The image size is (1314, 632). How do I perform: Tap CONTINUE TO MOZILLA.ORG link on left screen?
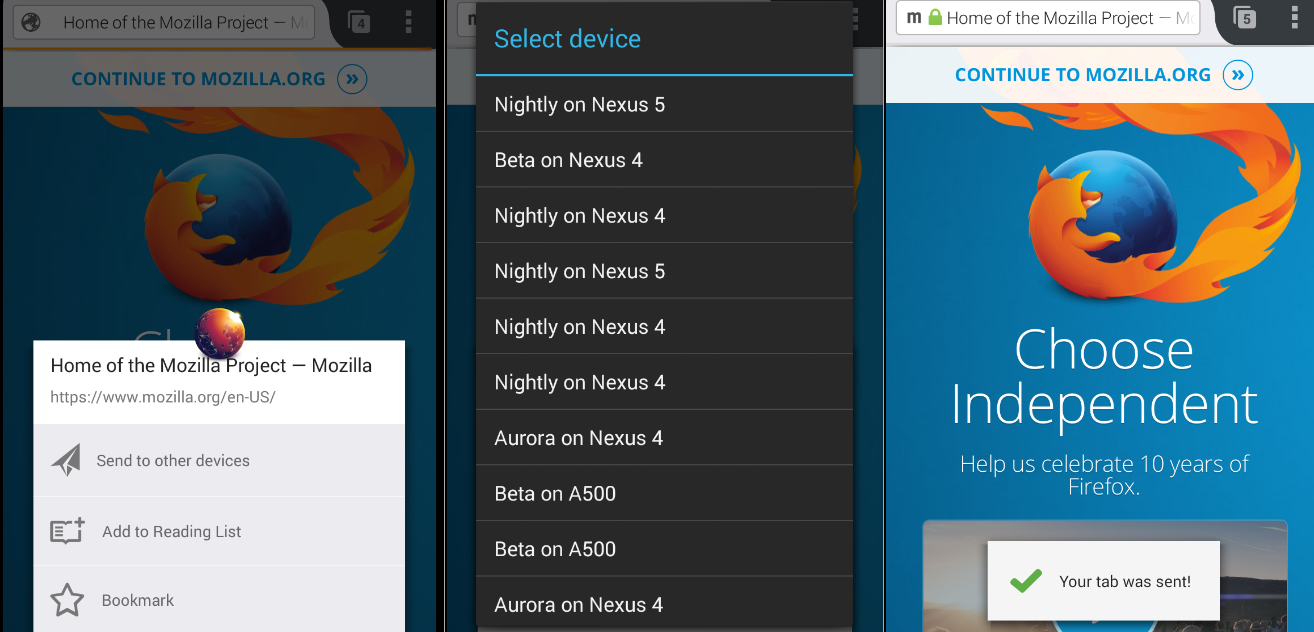[x=198, y=79]
